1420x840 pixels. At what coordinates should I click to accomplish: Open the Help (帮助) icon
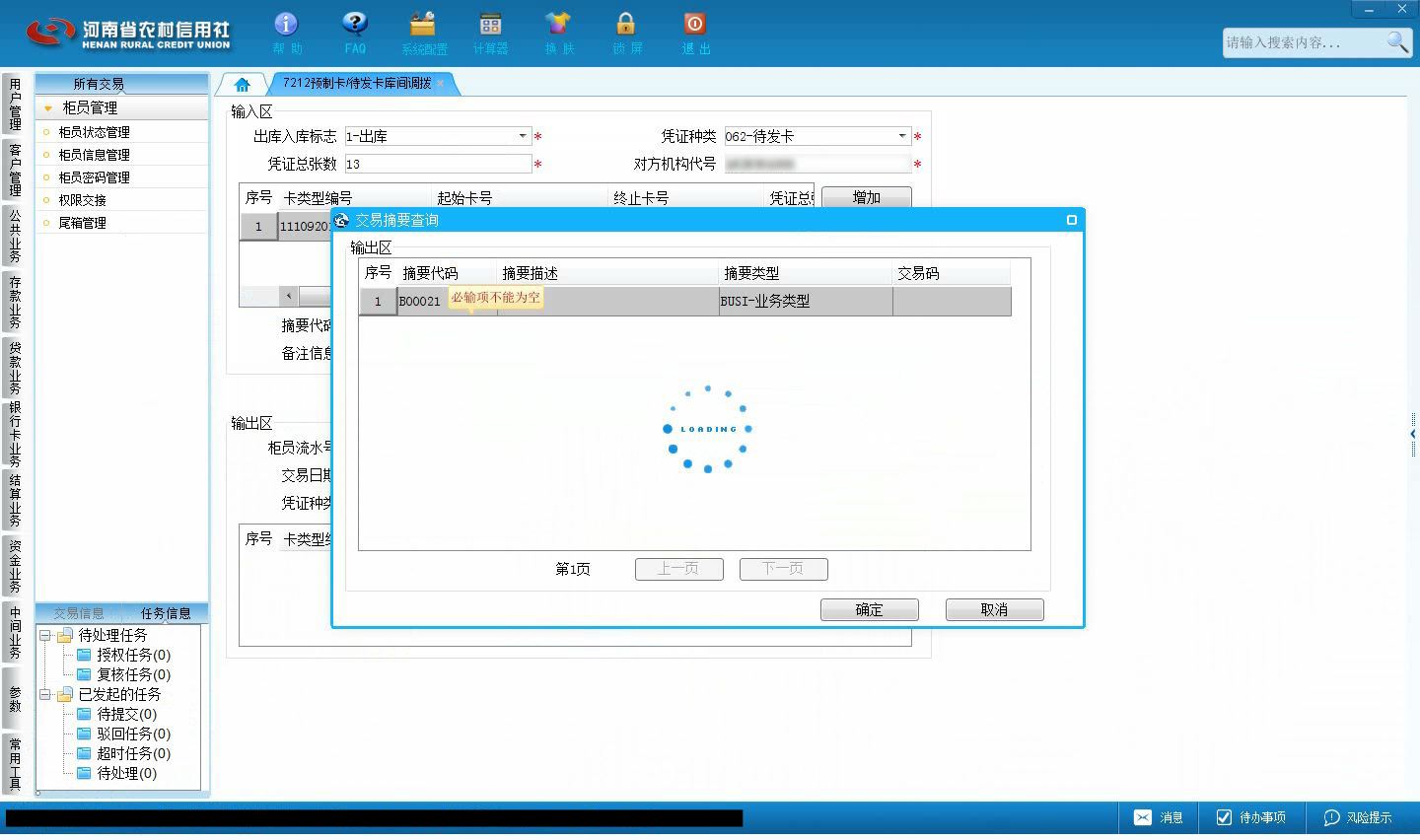click(x=286, y=25)
